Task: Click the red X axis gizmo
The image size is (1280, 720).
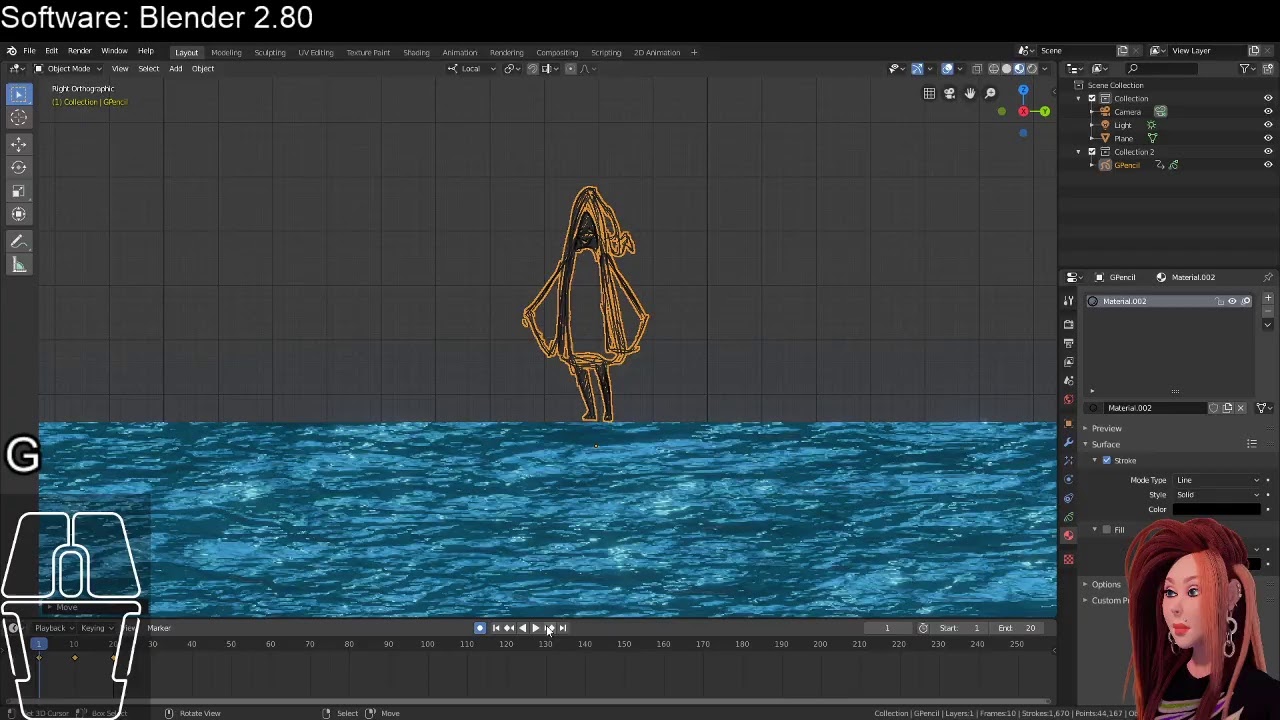Action: [x=1023, y=111]
